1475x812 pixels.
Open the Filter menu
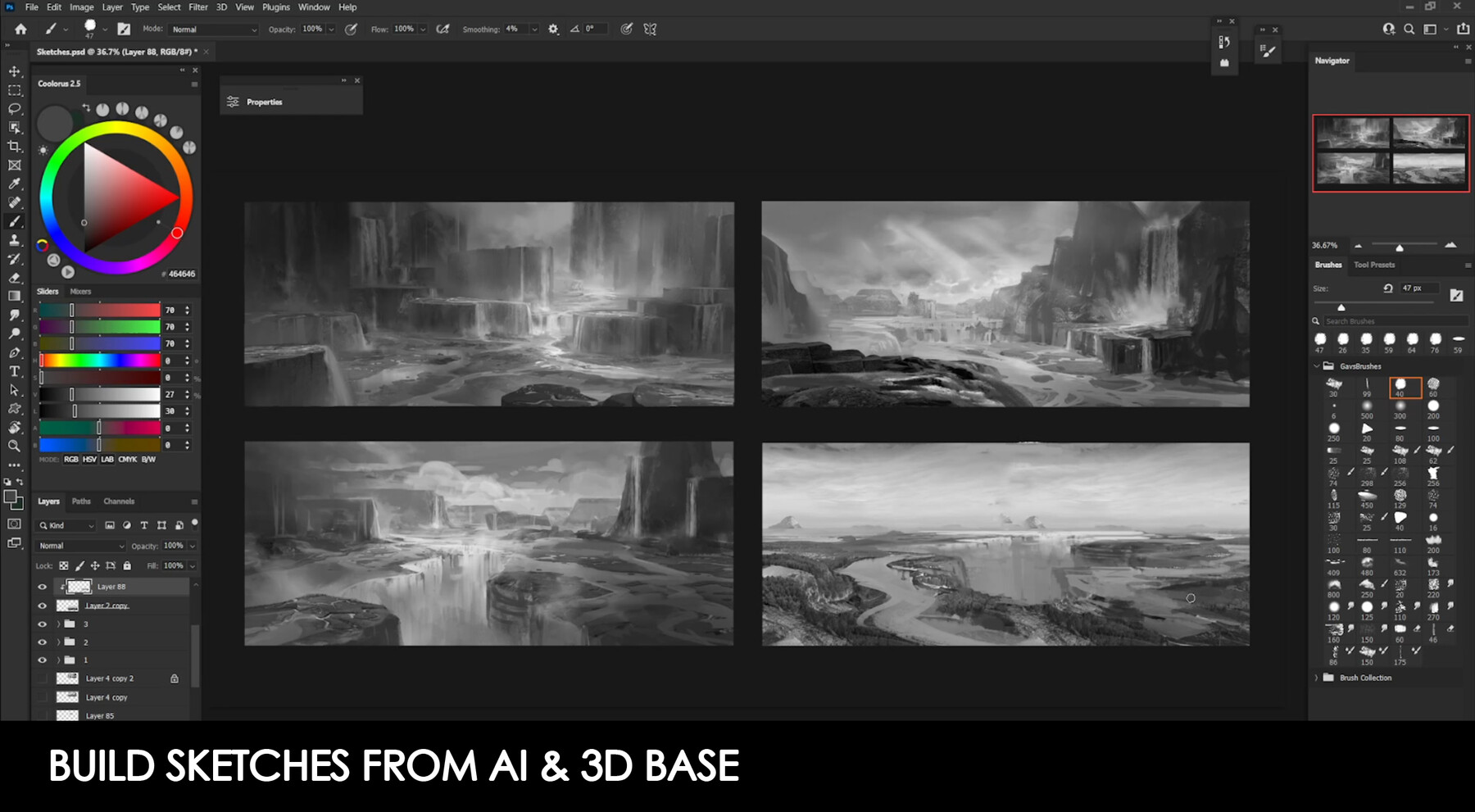click(197, 7)
